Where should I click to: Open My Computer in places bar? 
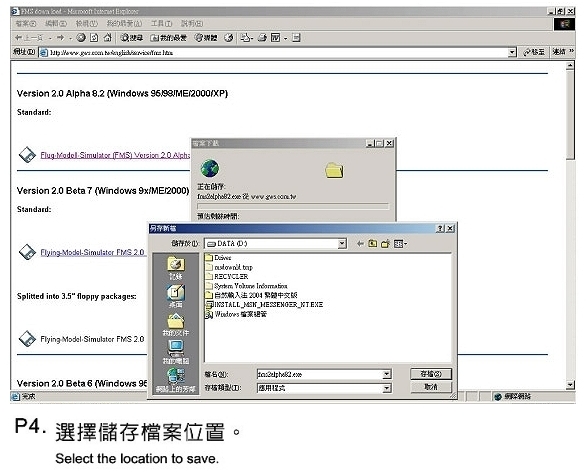176,352
